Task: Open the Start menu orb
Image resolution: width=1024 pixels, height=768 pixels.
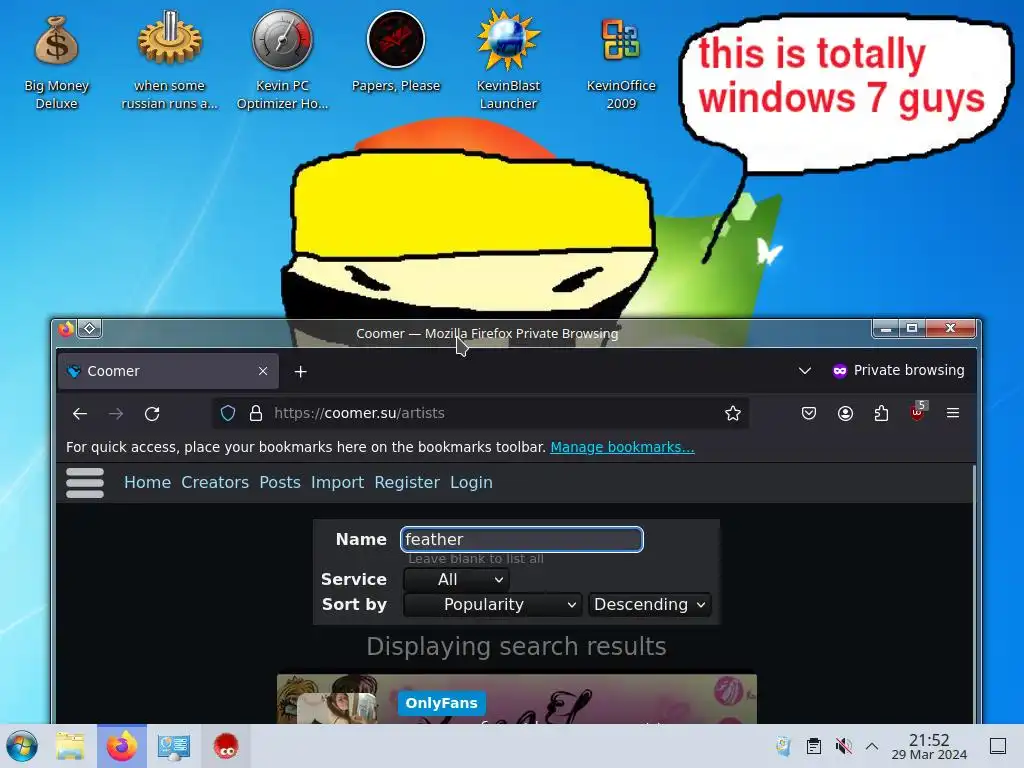Action: tap(22, 746)
